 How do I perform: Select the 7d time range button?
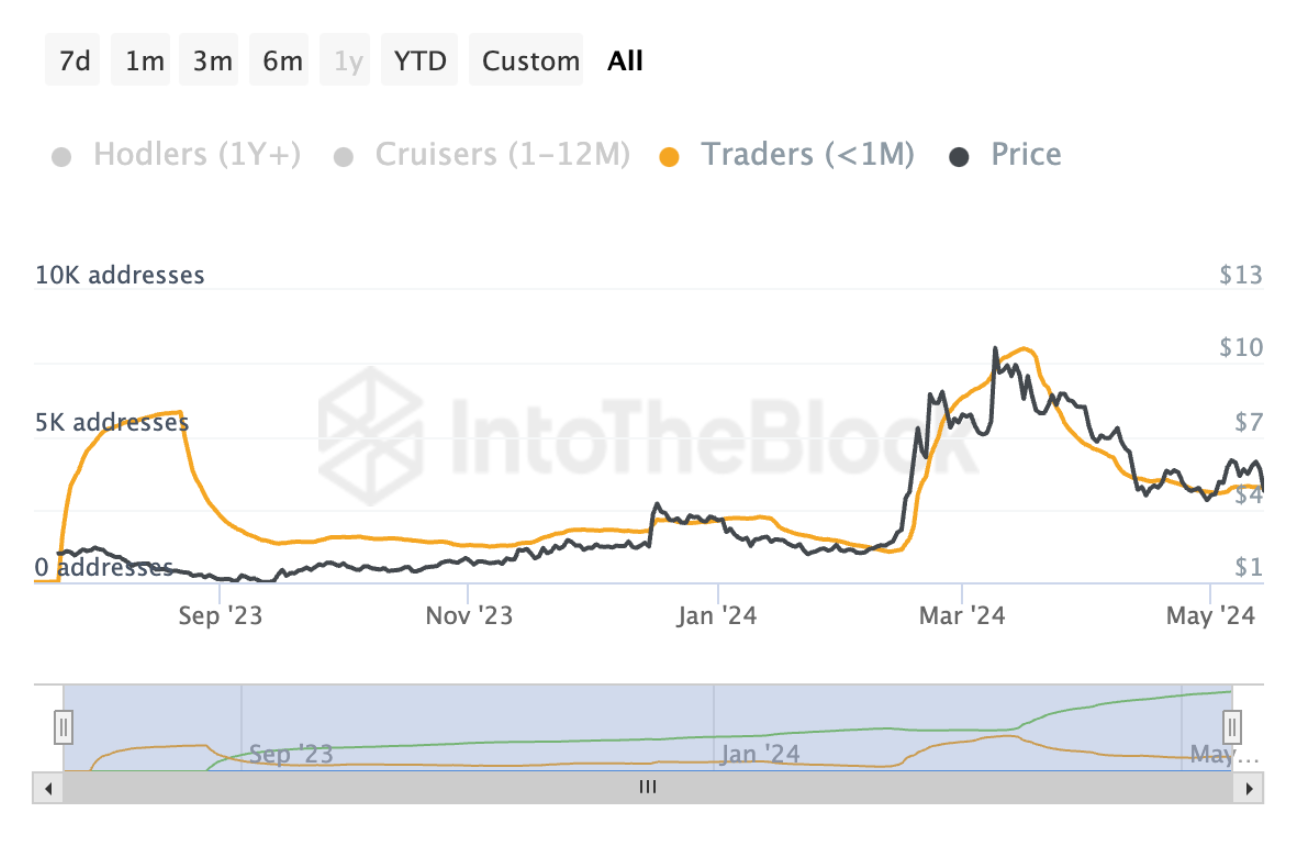tap(74, 61)
